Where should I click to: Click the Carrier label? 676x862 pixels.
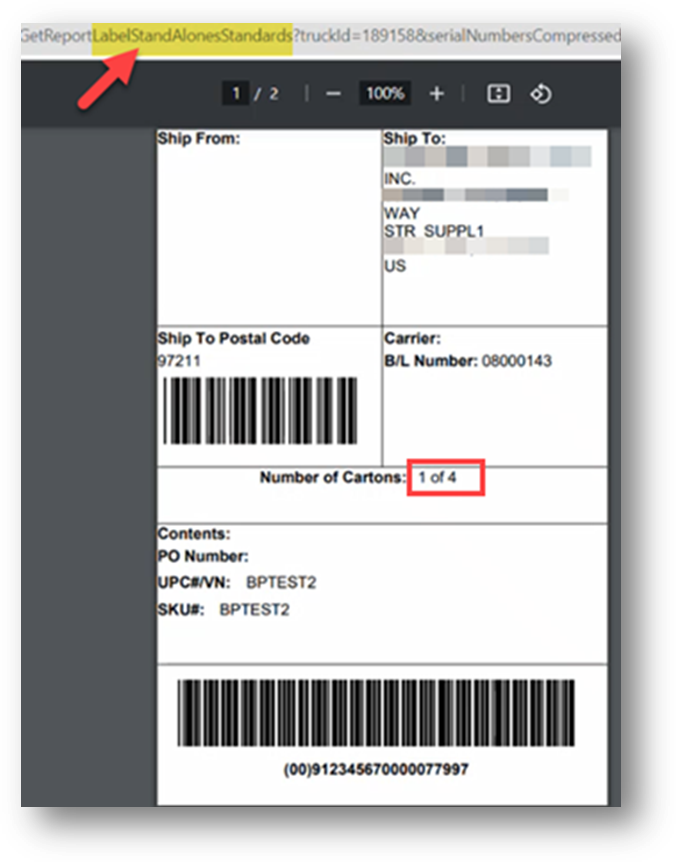(412, 339)
